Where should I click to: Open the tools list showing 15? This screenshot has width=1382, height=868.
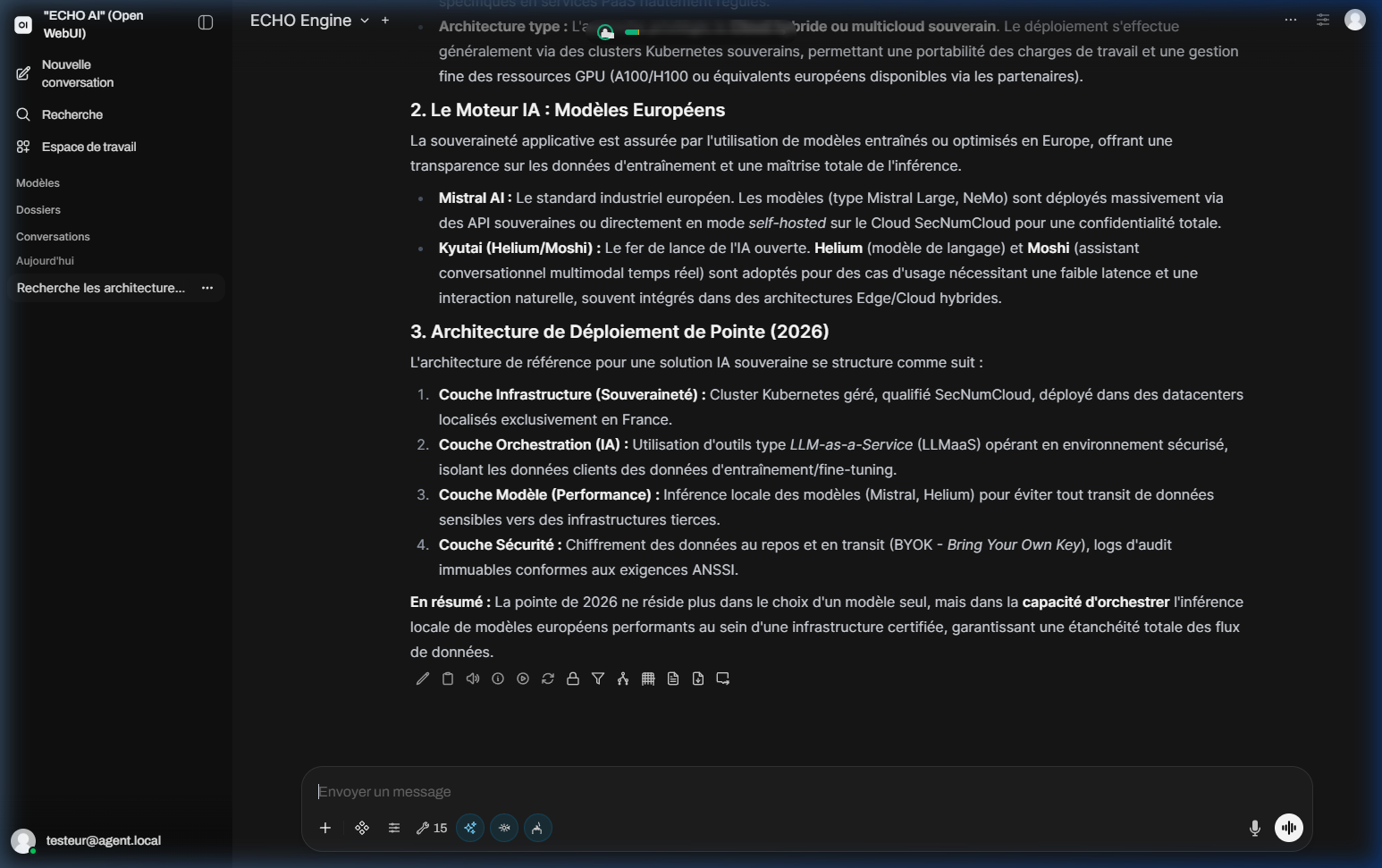tap(432, 828)
